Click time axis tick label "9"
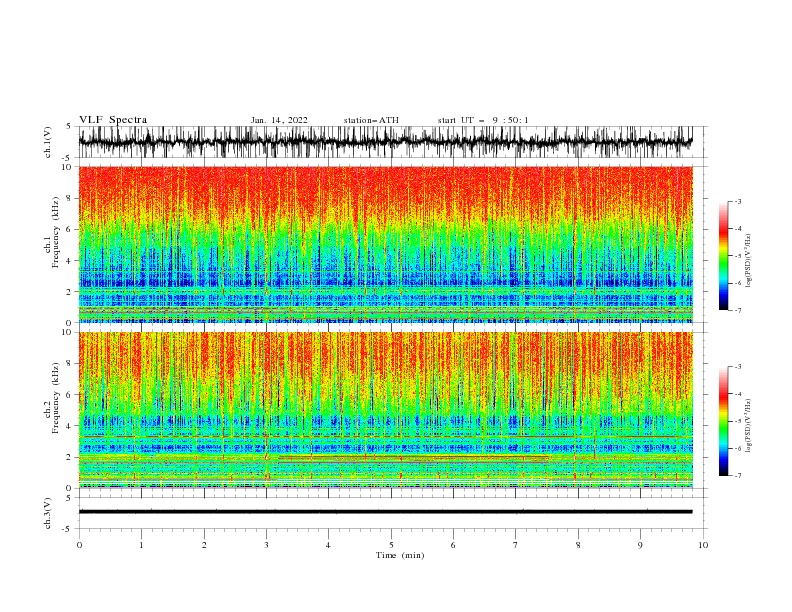792x612 pixels. tap(640, 545)
